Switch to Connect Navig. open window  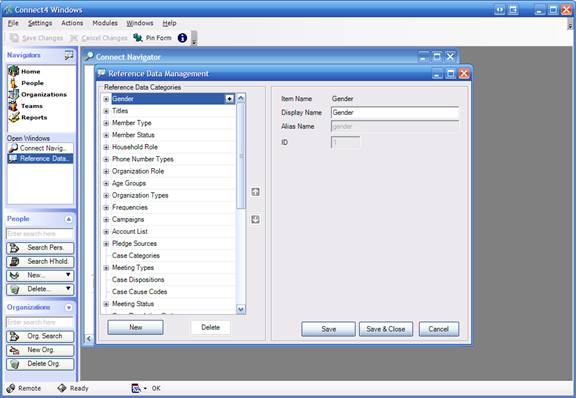(x=40, y=148)
